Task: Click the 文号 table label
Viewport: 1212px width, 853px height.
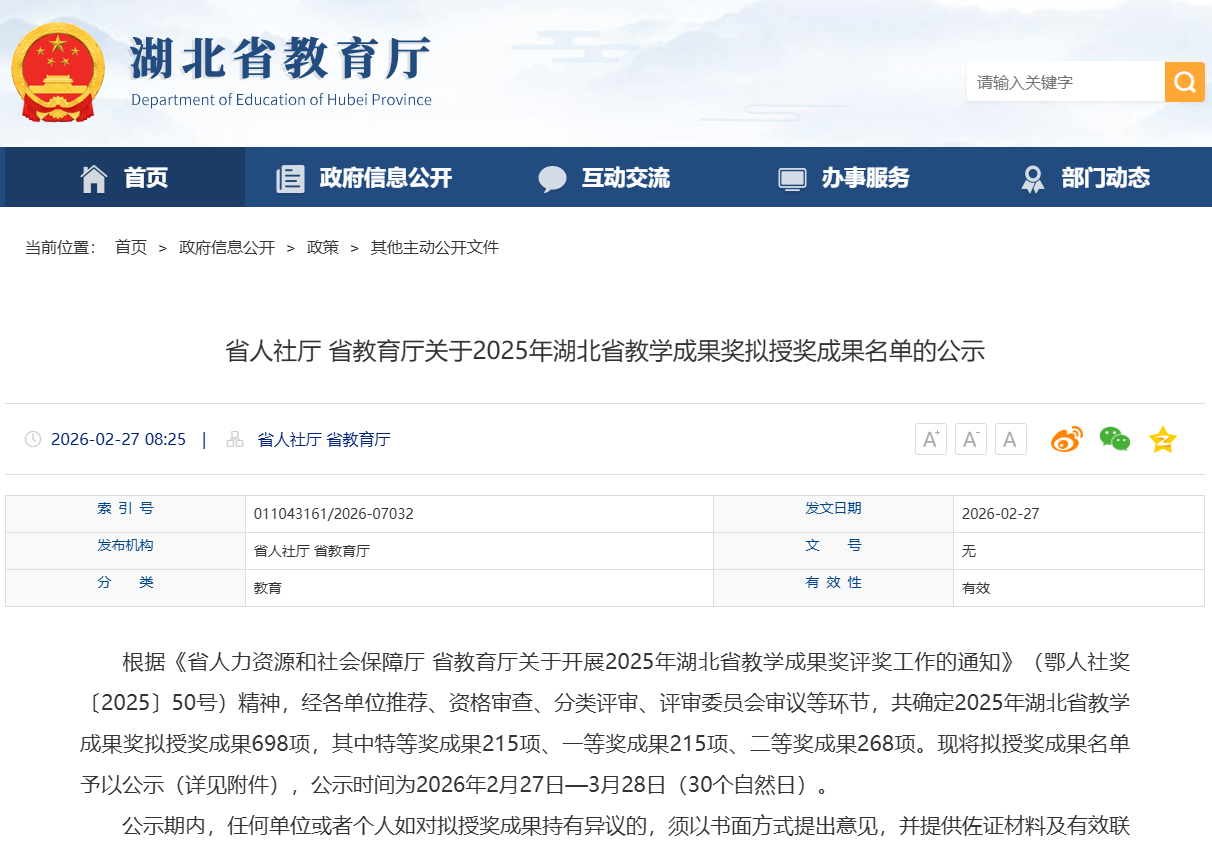Action: (833, 545)
